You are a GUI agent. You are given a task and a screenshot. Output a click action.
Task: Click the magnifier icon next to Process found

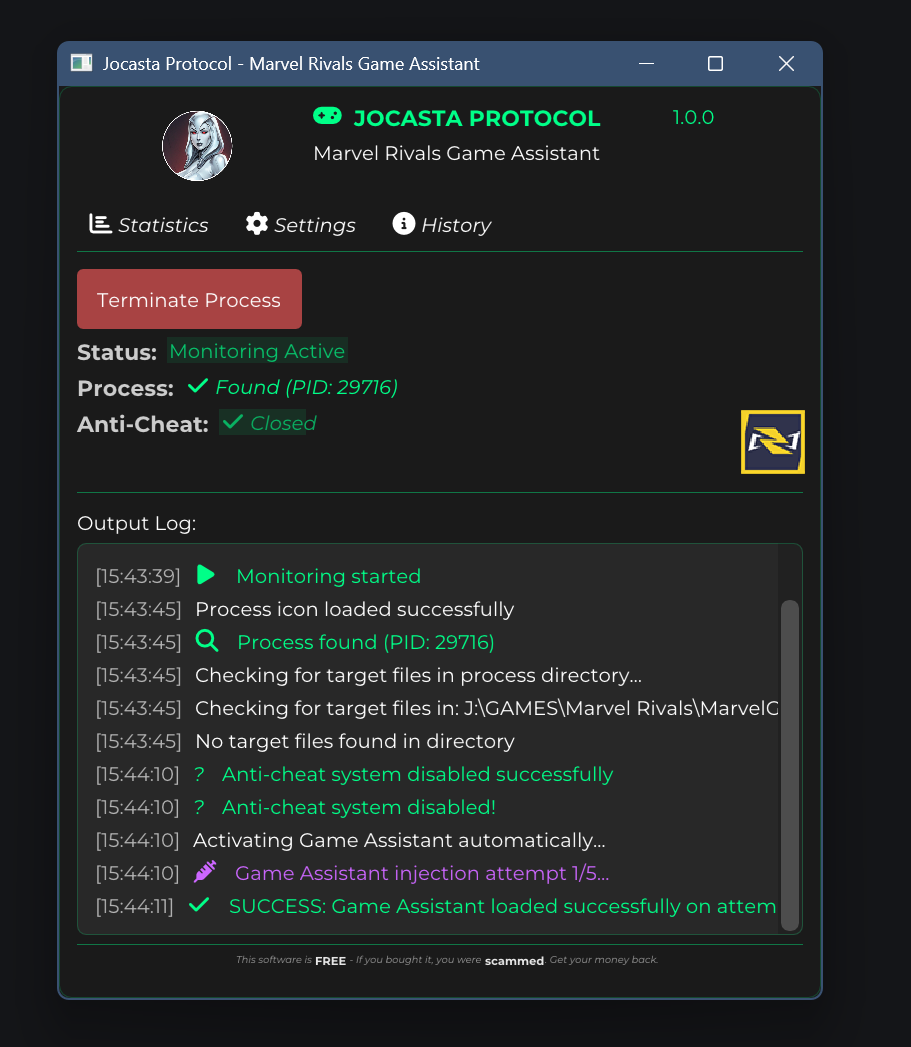pos(206,641)
